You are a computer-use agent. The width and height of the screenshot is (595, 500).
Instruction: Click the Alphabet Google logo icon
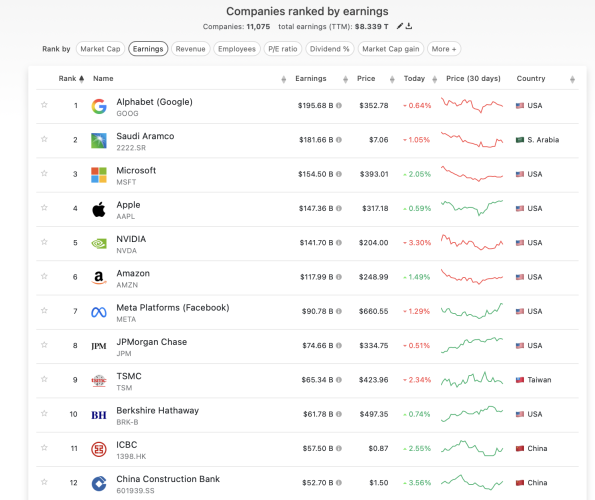click(x=99, y=106)
